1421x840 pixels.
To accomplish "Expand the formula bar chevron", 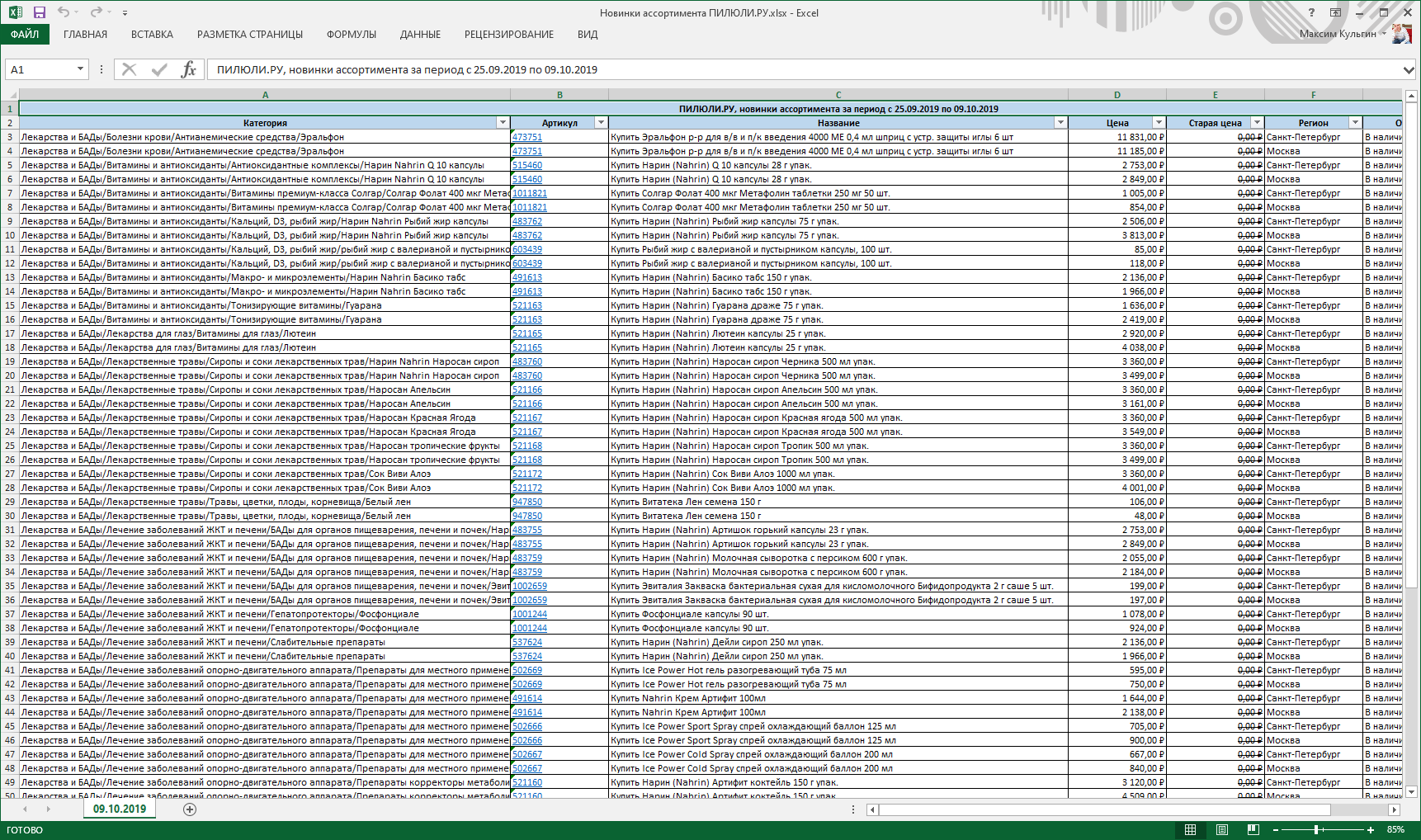I will coord(1409,69).
